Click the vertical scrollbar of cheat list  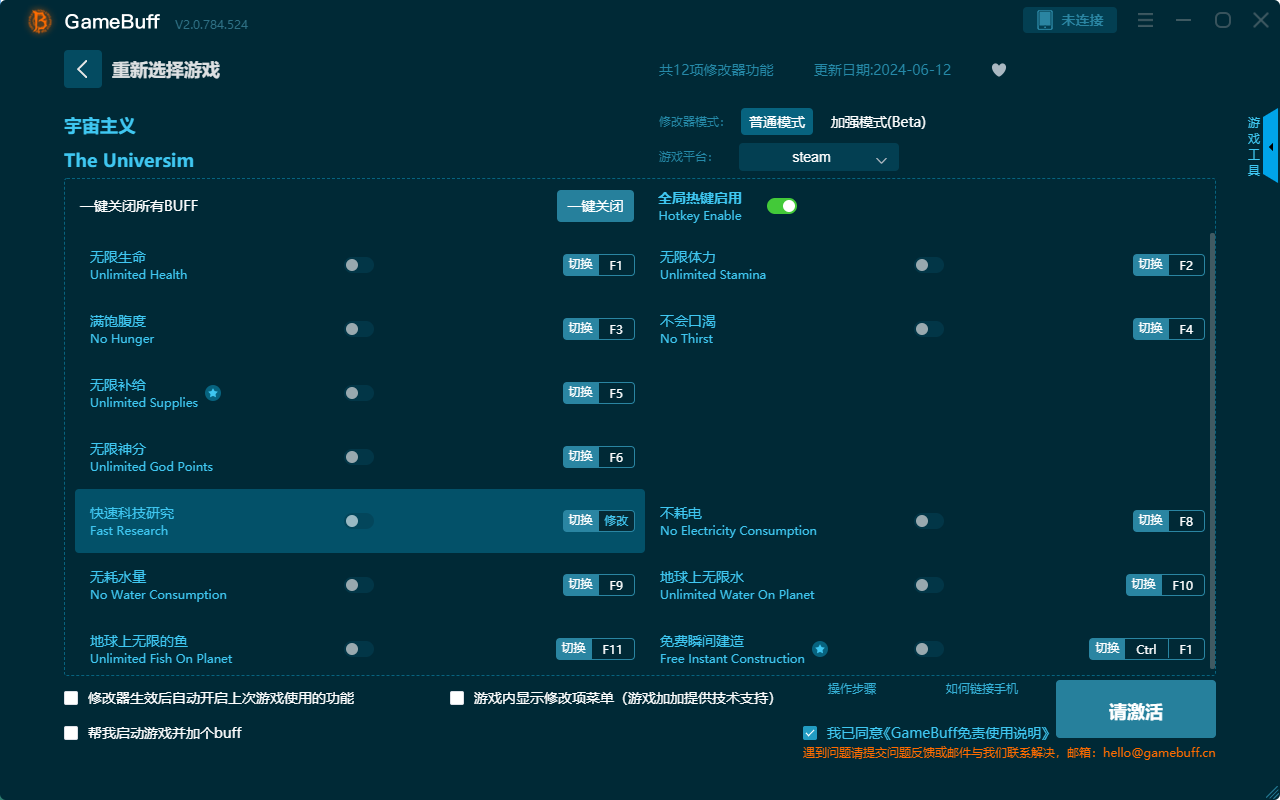(x=1213, y=450)
